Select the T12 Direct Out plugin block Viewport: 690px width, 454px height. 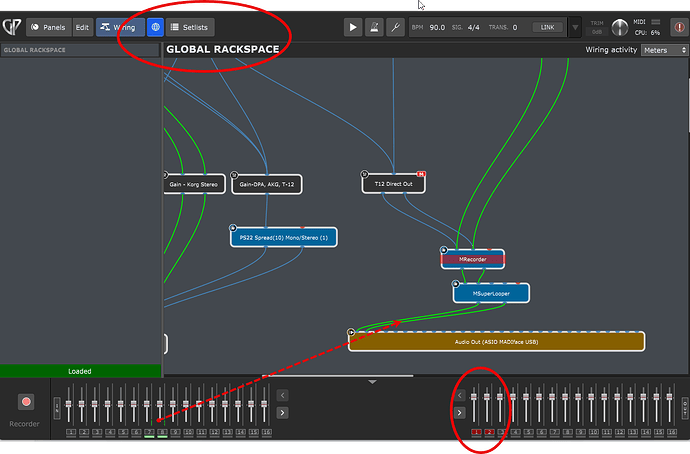(393, 184)
